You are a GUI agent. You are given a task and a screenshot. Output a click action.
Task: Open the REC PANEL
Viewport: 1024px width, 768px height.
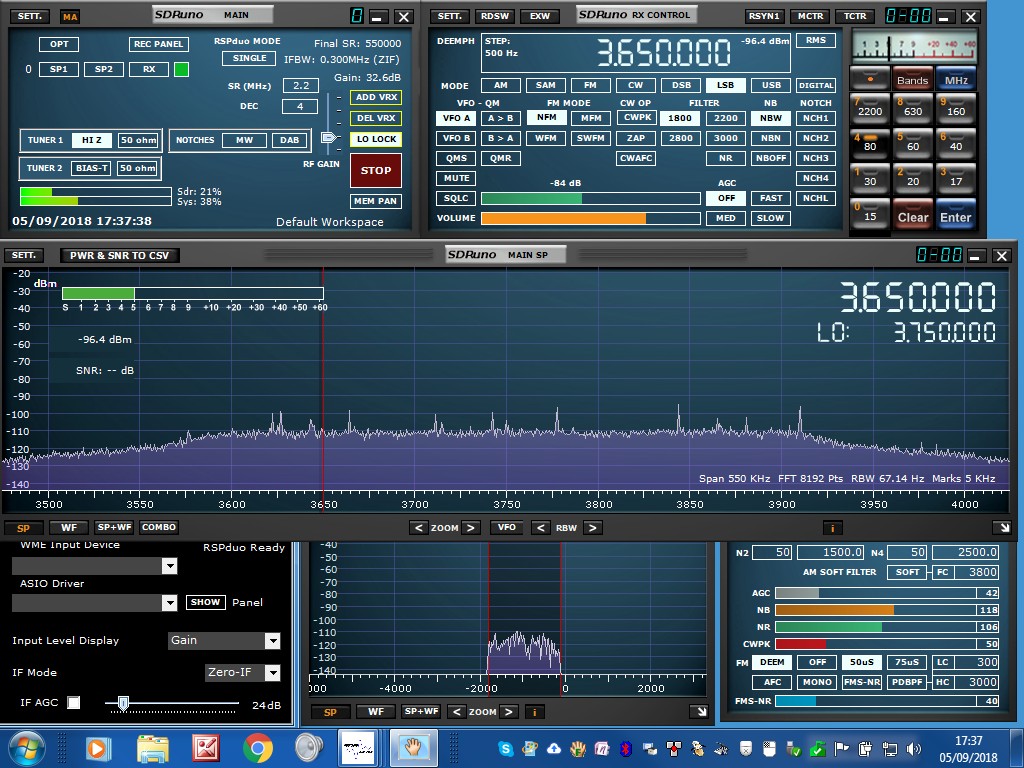pyautogui.click(x=159, y=44)
